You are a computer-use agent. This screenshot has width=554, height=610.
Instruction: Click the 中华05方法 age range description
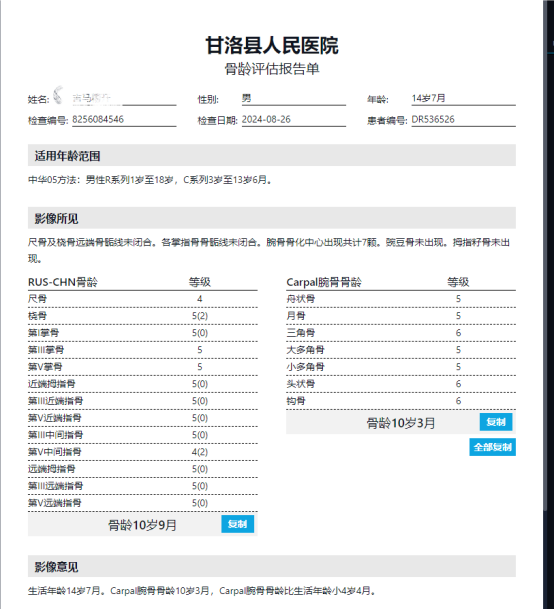[150, 180]
